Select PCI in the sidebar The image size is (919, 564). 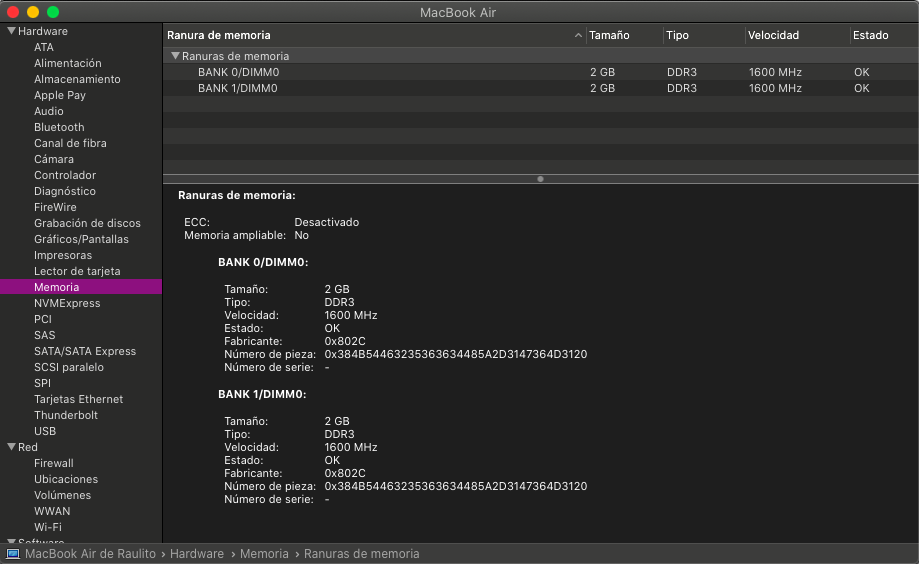[42, 319]
